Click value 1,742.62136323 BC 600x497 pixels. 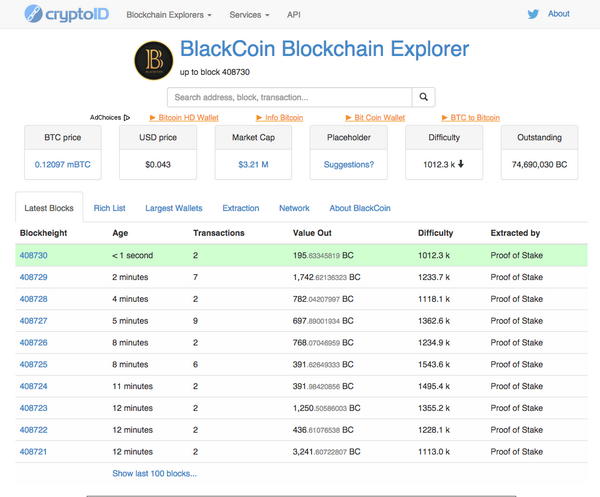point(326,277)
